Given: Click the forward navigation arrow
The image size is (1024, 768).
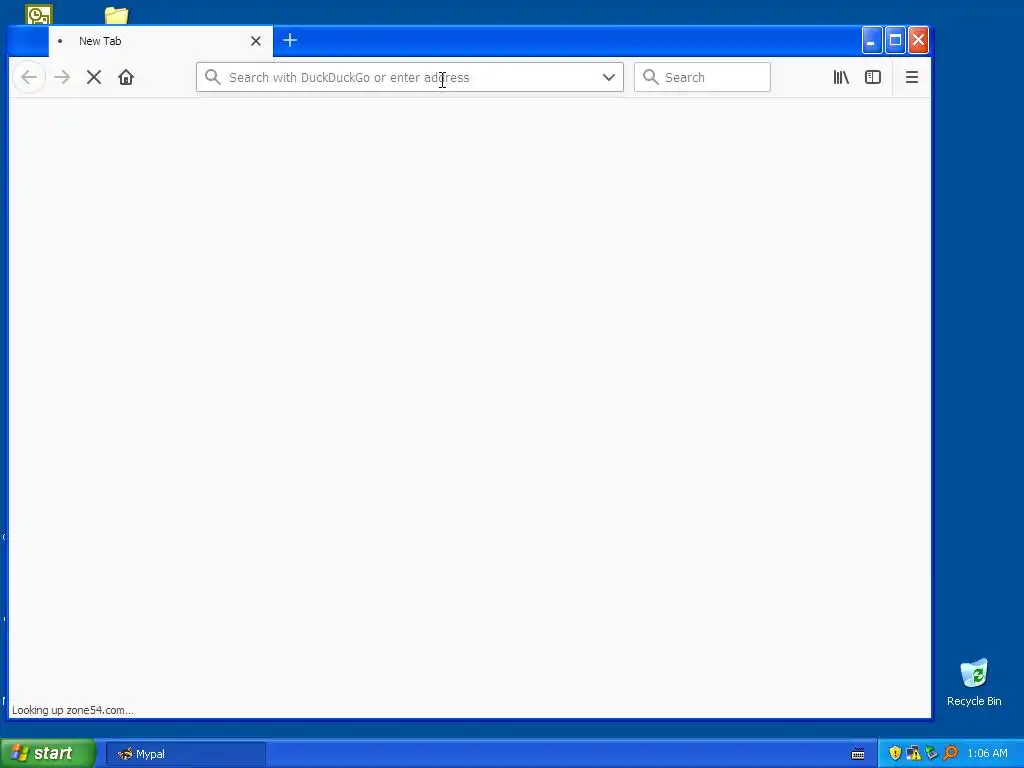Looking at the screenshot, I should [62, 77].
